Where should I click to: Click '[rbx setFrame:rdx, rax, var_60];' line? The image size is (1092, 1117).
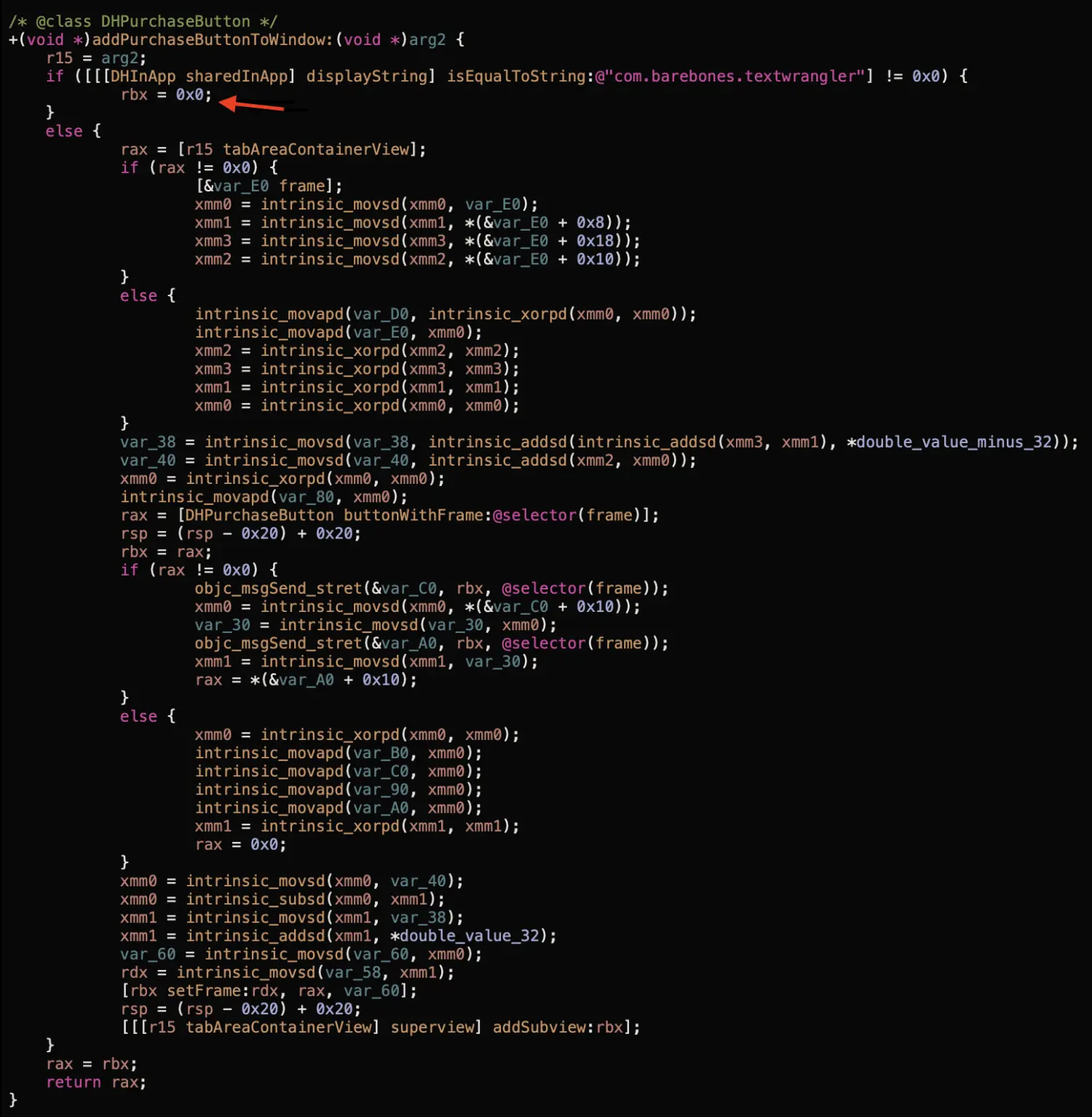[x=269, y=990]
